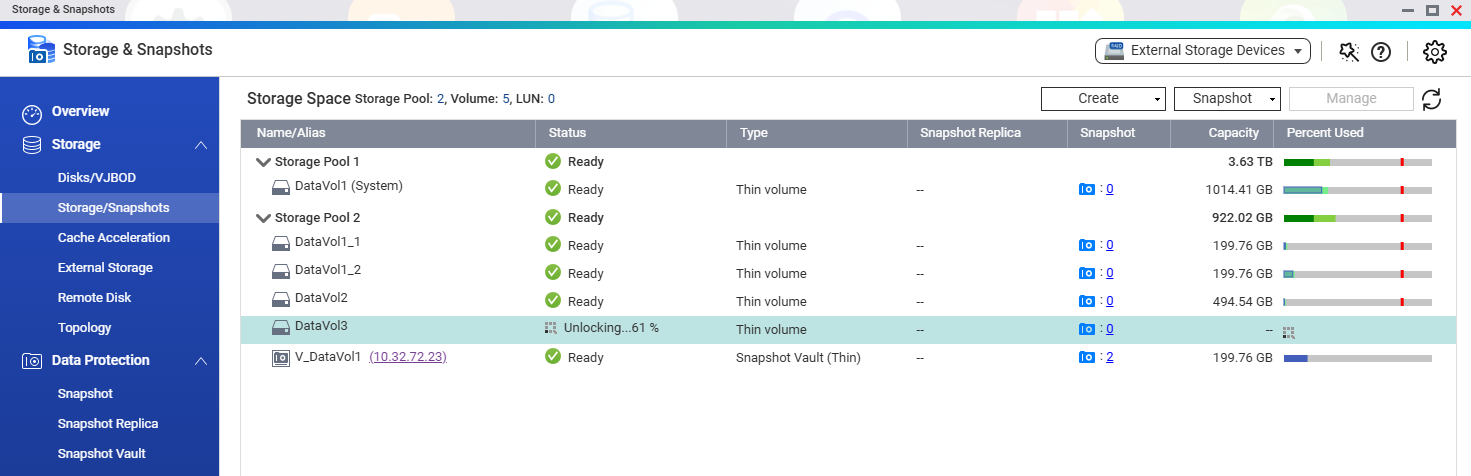Screen dimensions: 1471x476
Task: Open the Overview page in sidebar
Action: pyautogui.click(x=80, y=111)
